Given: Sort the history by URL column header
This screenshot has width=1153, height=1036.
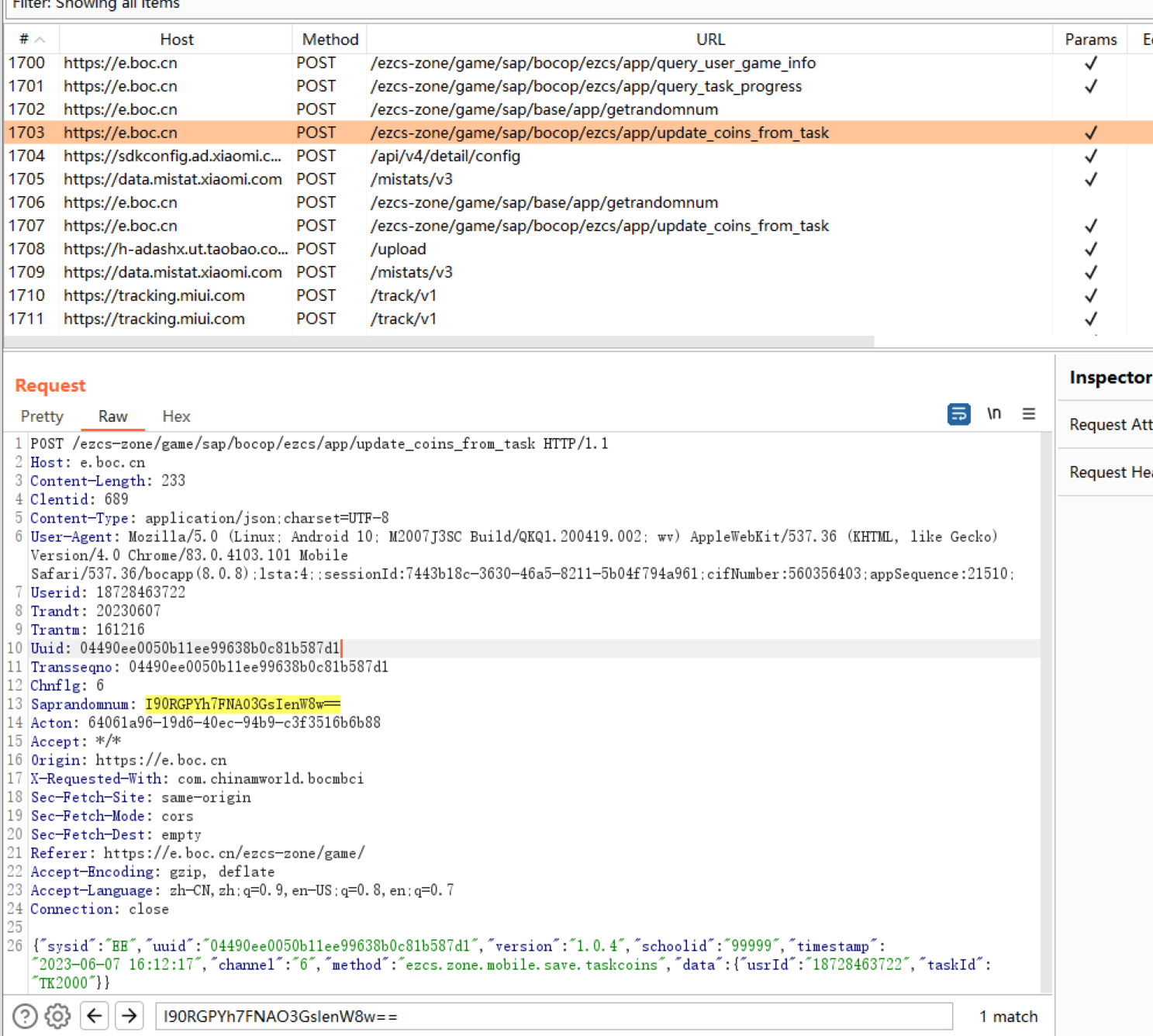Looking at the screenshot, I should pos(709,40).
